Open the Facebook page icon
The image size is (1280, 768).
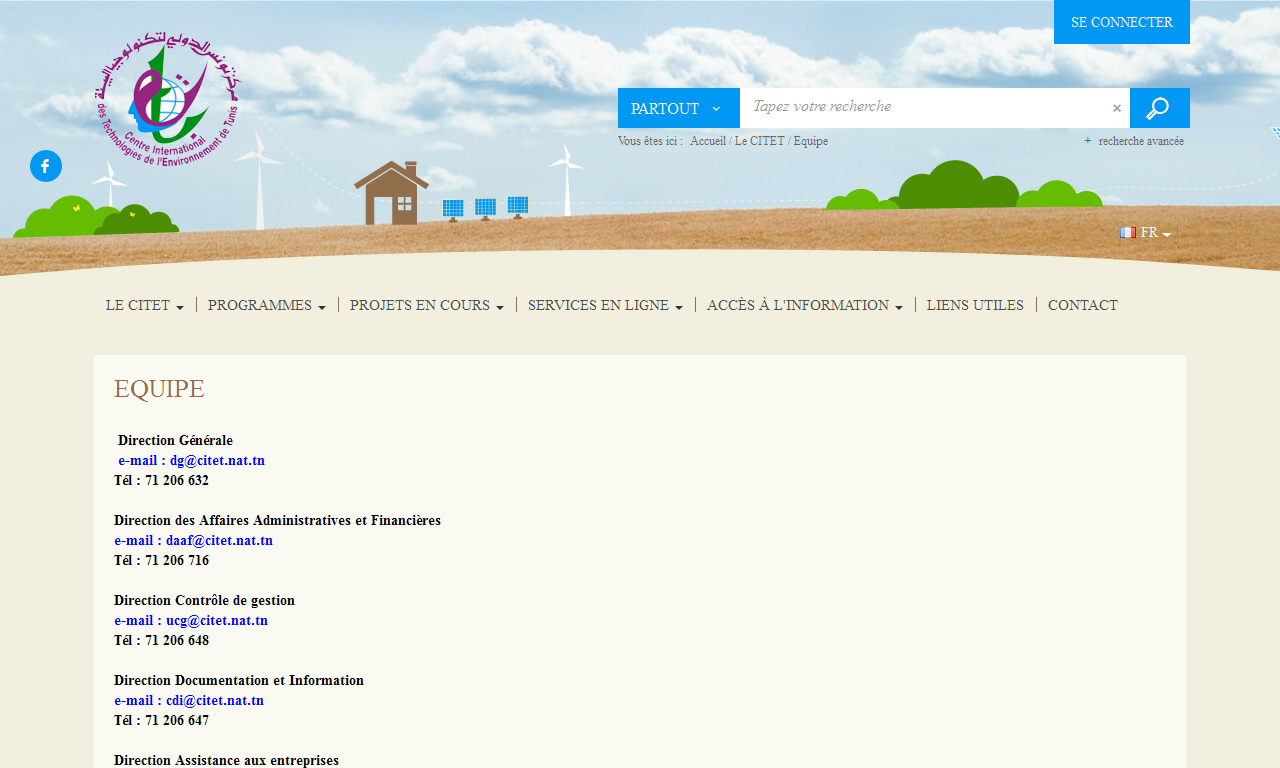pos(46,166)
